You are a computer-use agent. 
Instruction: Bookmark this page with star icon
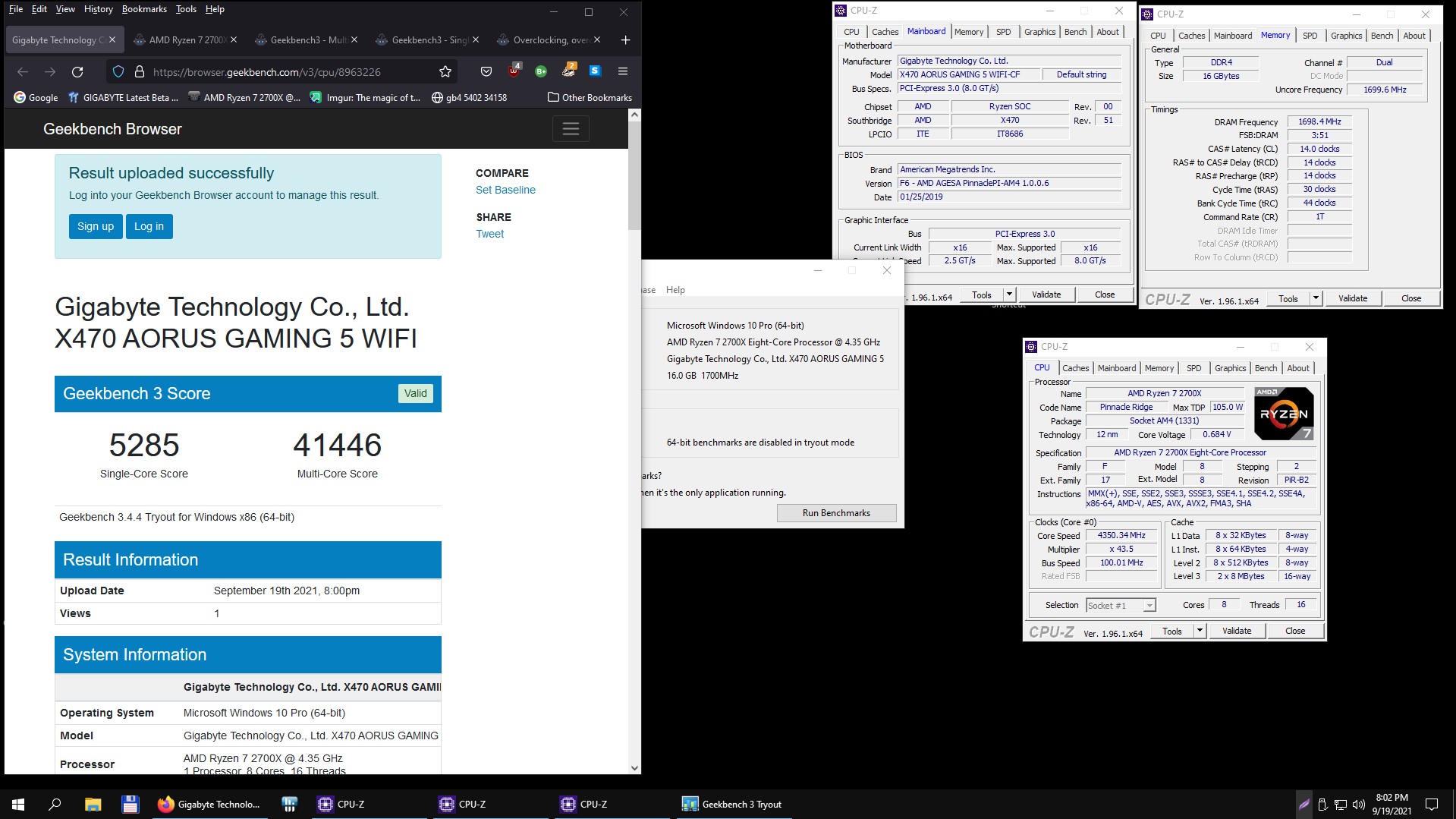(445, 71)
